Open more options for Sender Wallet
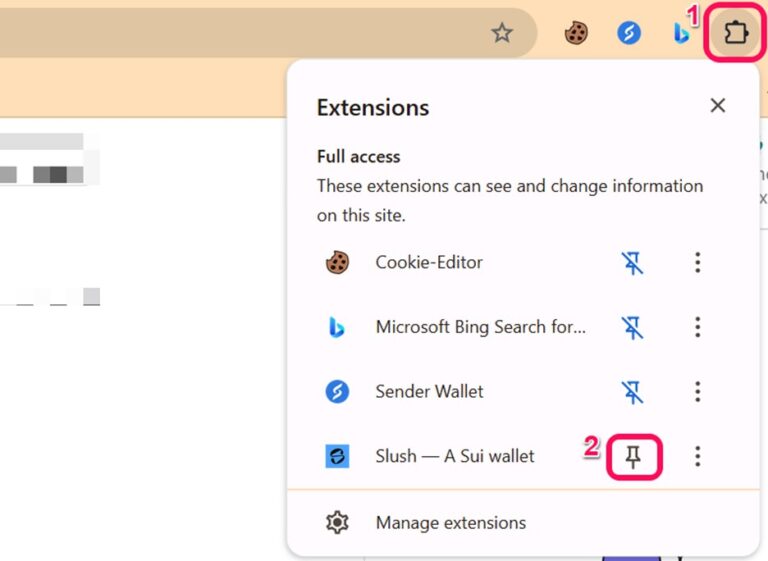The image size is (768, 561). click(x=697, y=391)
